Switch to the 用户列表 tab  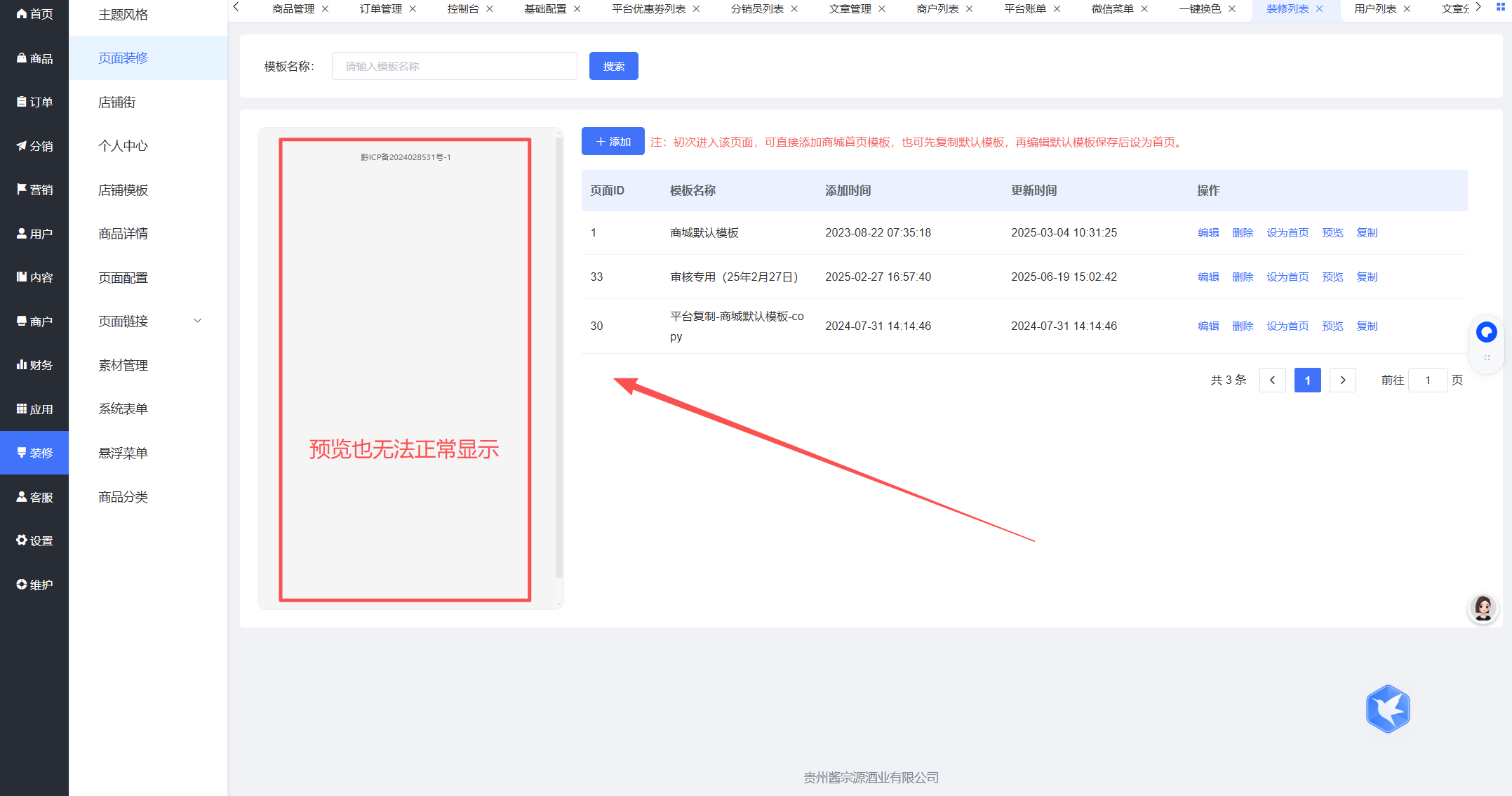1374,9
